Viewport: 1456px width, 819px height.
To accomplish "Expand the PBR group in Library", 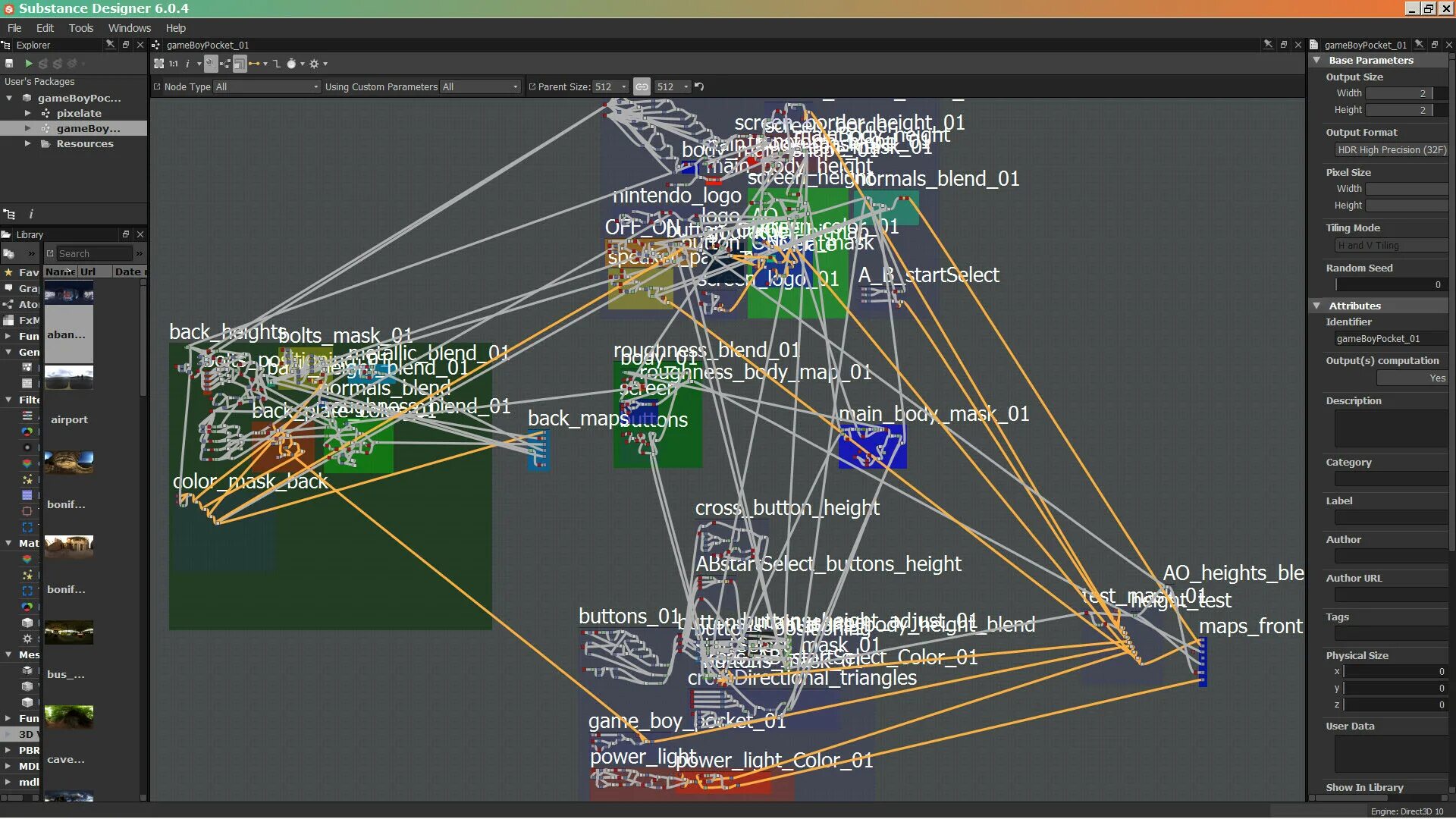I will pos(8,750).
